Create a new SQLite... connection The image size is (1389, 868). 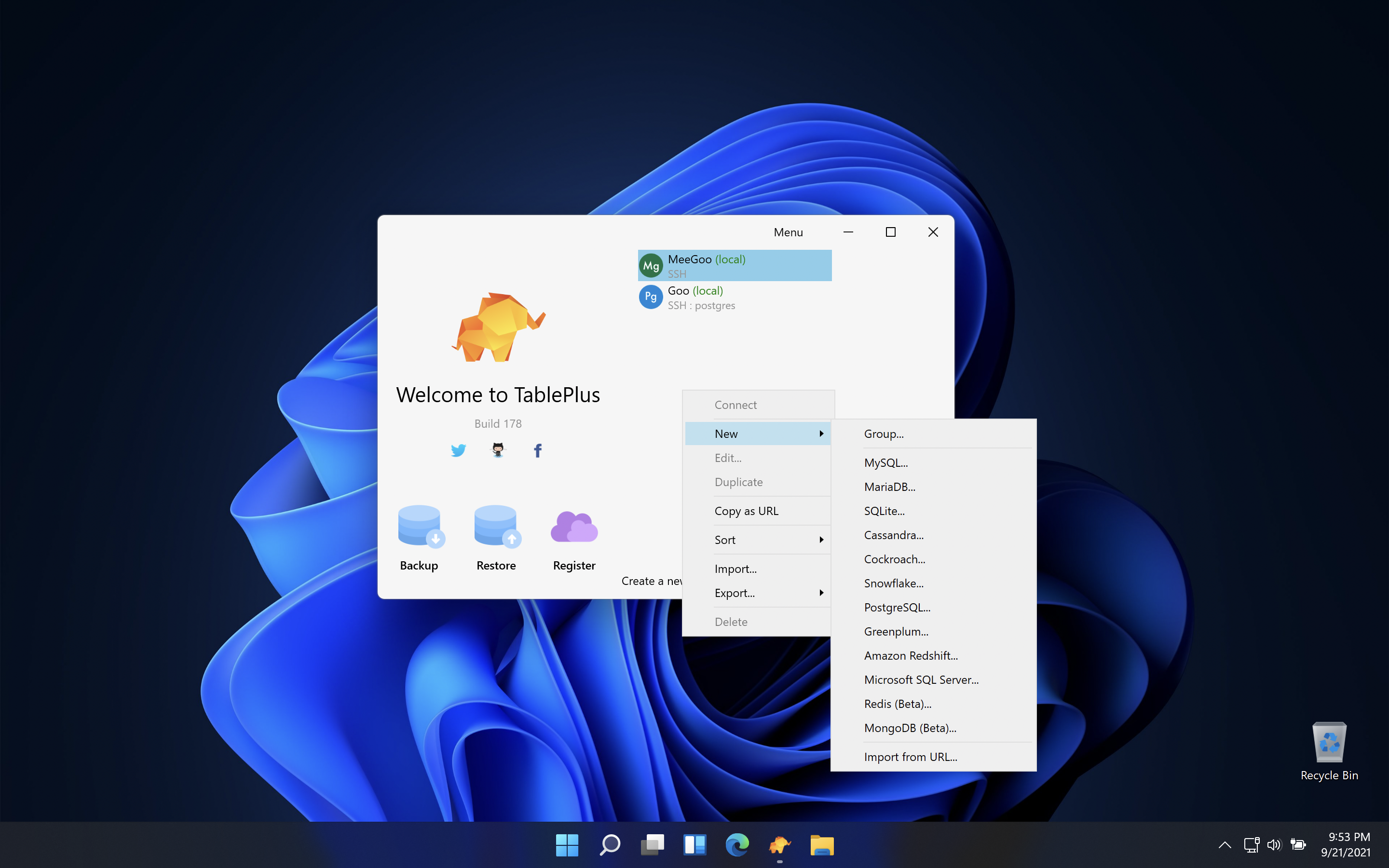[x=933, y=510]
